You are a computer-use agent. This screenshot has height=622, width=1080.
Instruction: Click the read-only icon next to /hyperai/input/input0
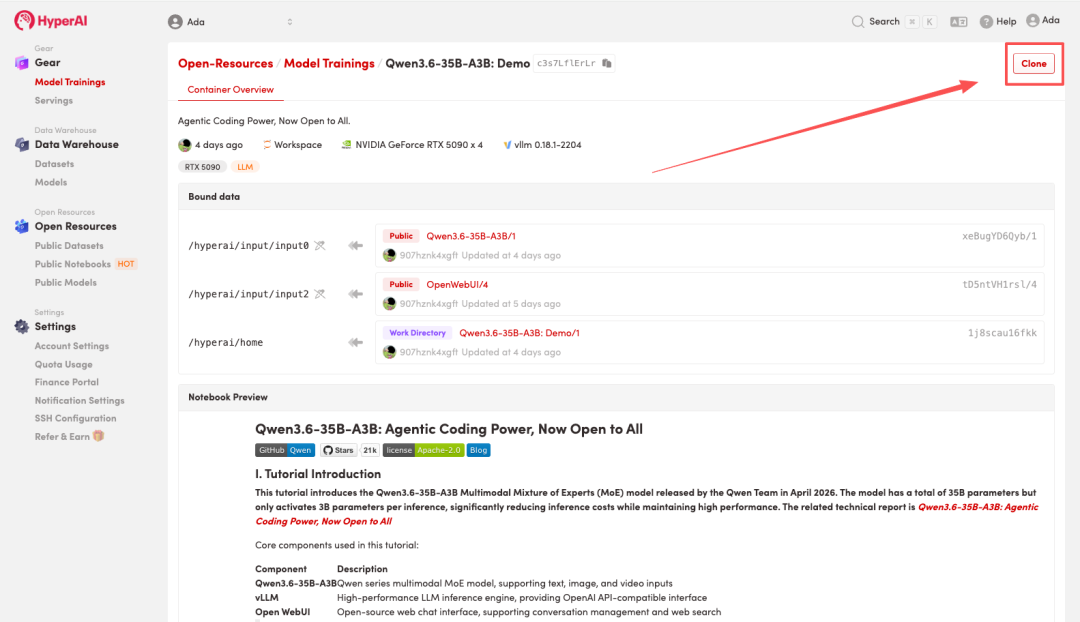[x=320, y=245]
